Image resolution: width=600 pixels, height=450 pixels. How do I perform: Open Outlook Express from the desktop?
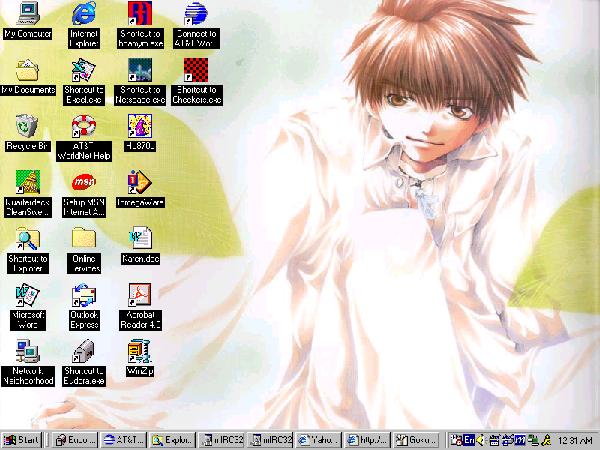tap(84, 297)
